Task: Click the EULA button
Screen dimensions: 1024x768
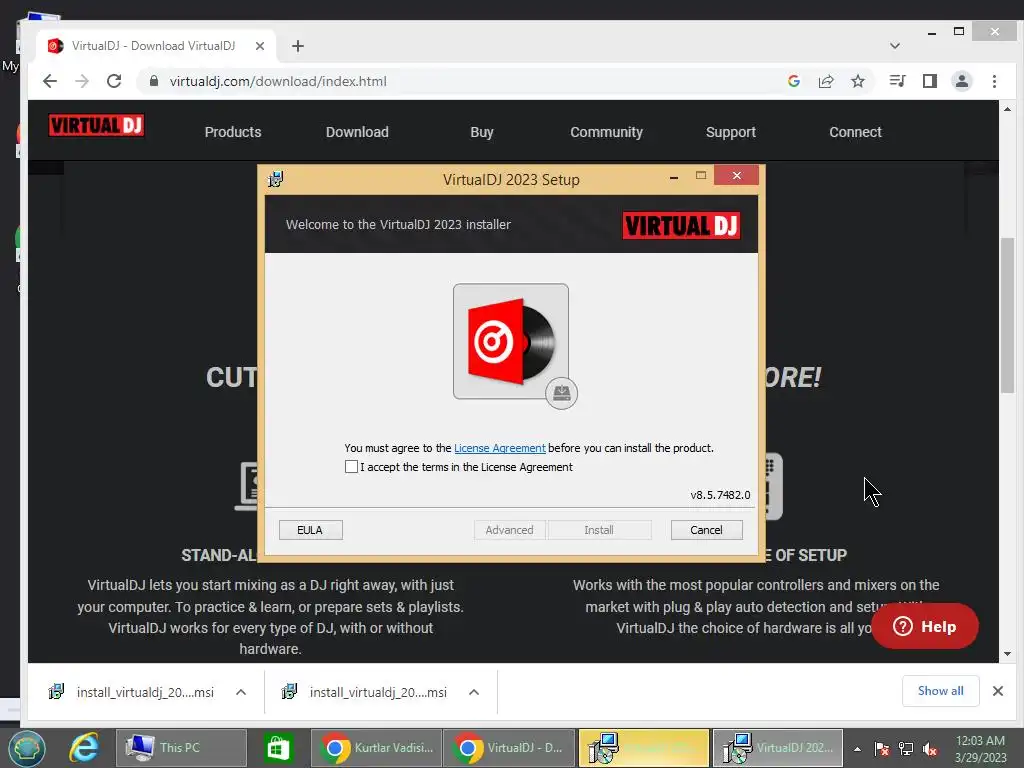Action: pyautogui.click(x=310, y=530)
